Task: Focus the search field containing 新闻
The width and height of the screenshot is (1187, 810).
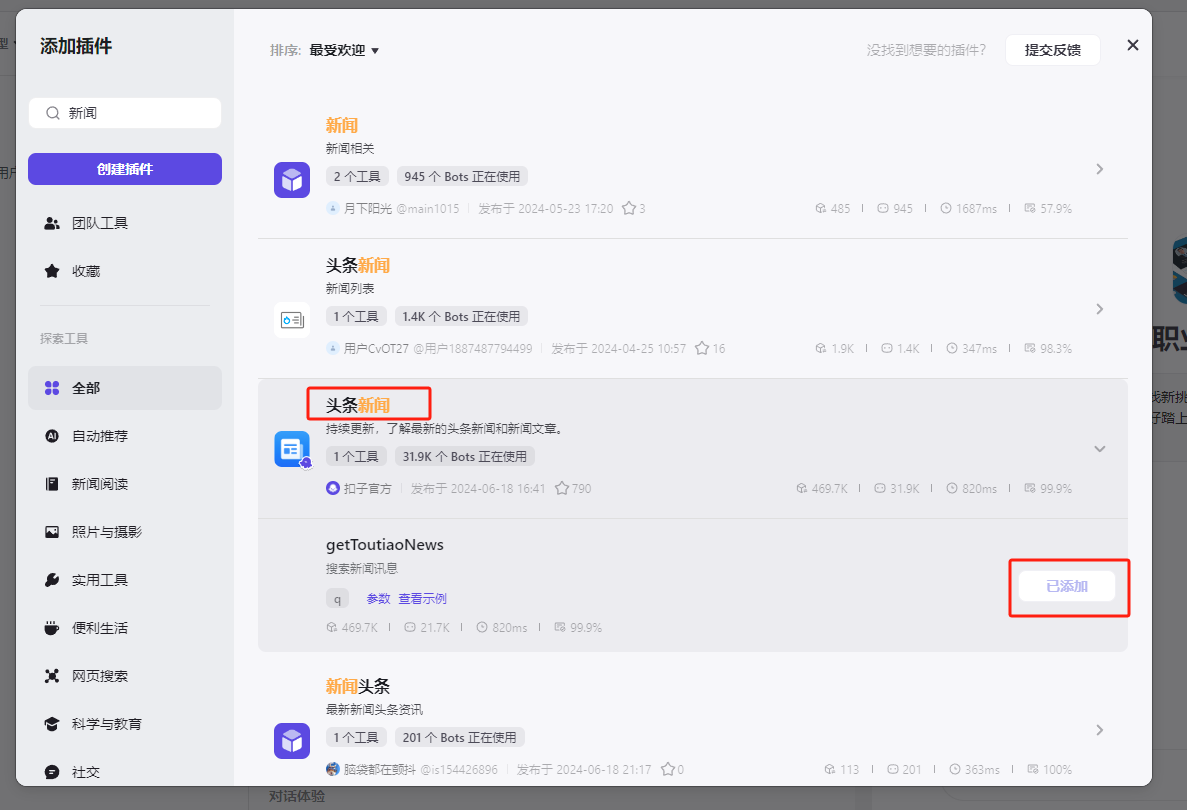Action: pyautogui.click(x=125, y=113)
